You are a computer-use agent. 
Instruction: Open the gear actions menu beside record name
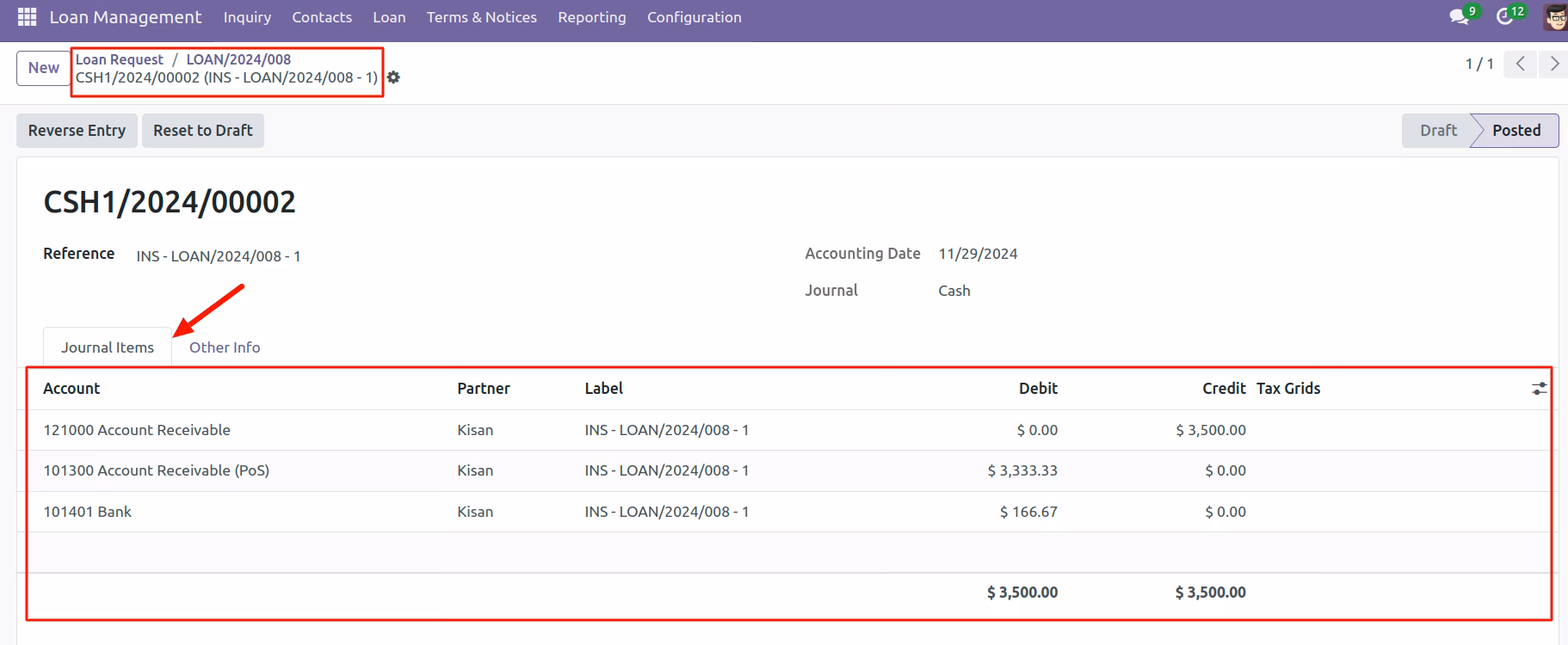pyautogui.click(x=393, y=77)
